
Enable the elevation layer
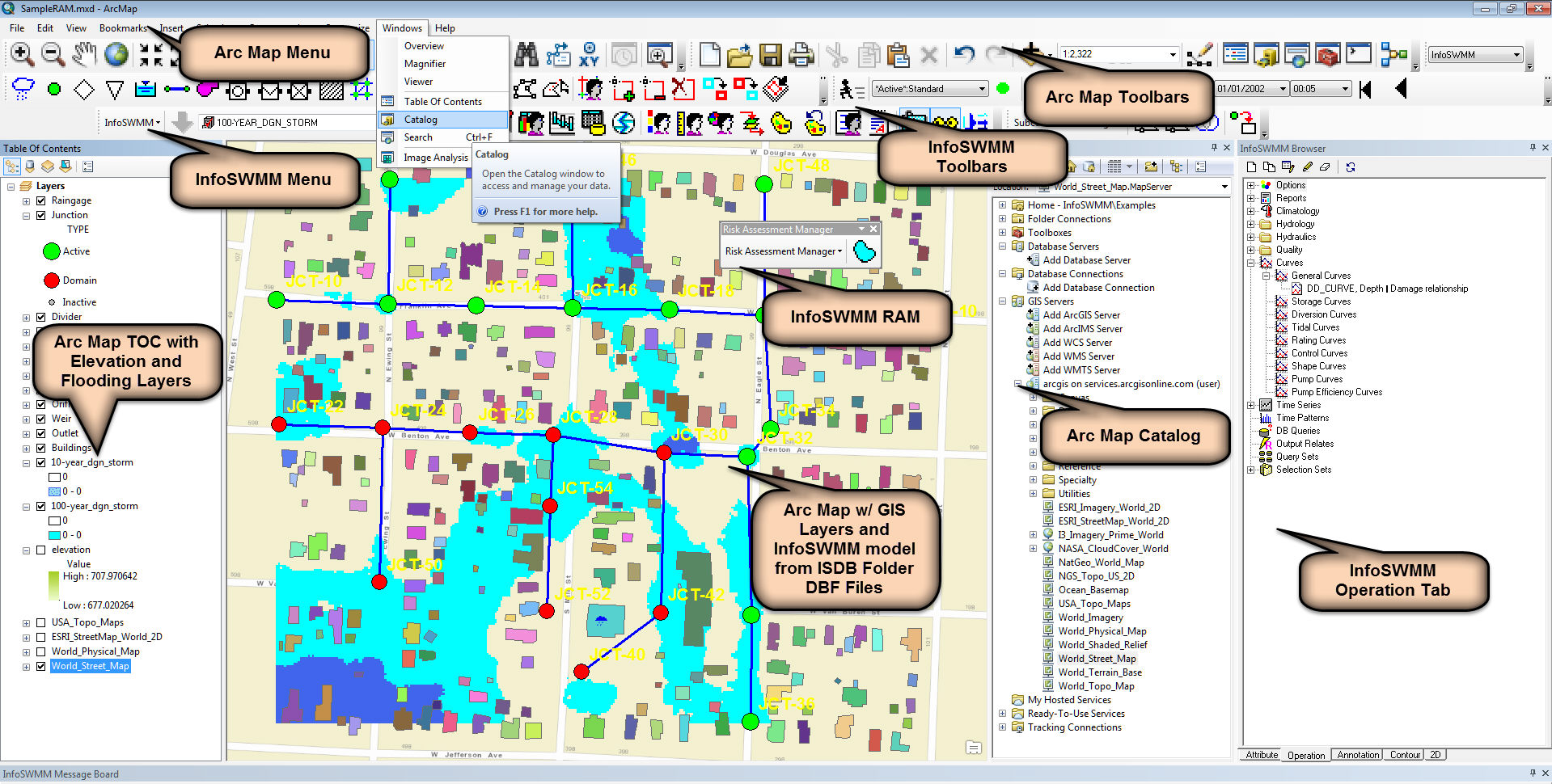click(40, 550)
